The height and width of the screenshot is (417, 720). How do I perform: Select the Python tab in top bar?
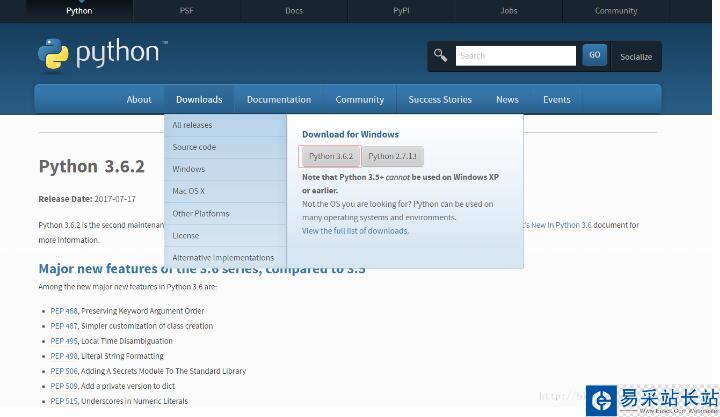pos(79,11)
